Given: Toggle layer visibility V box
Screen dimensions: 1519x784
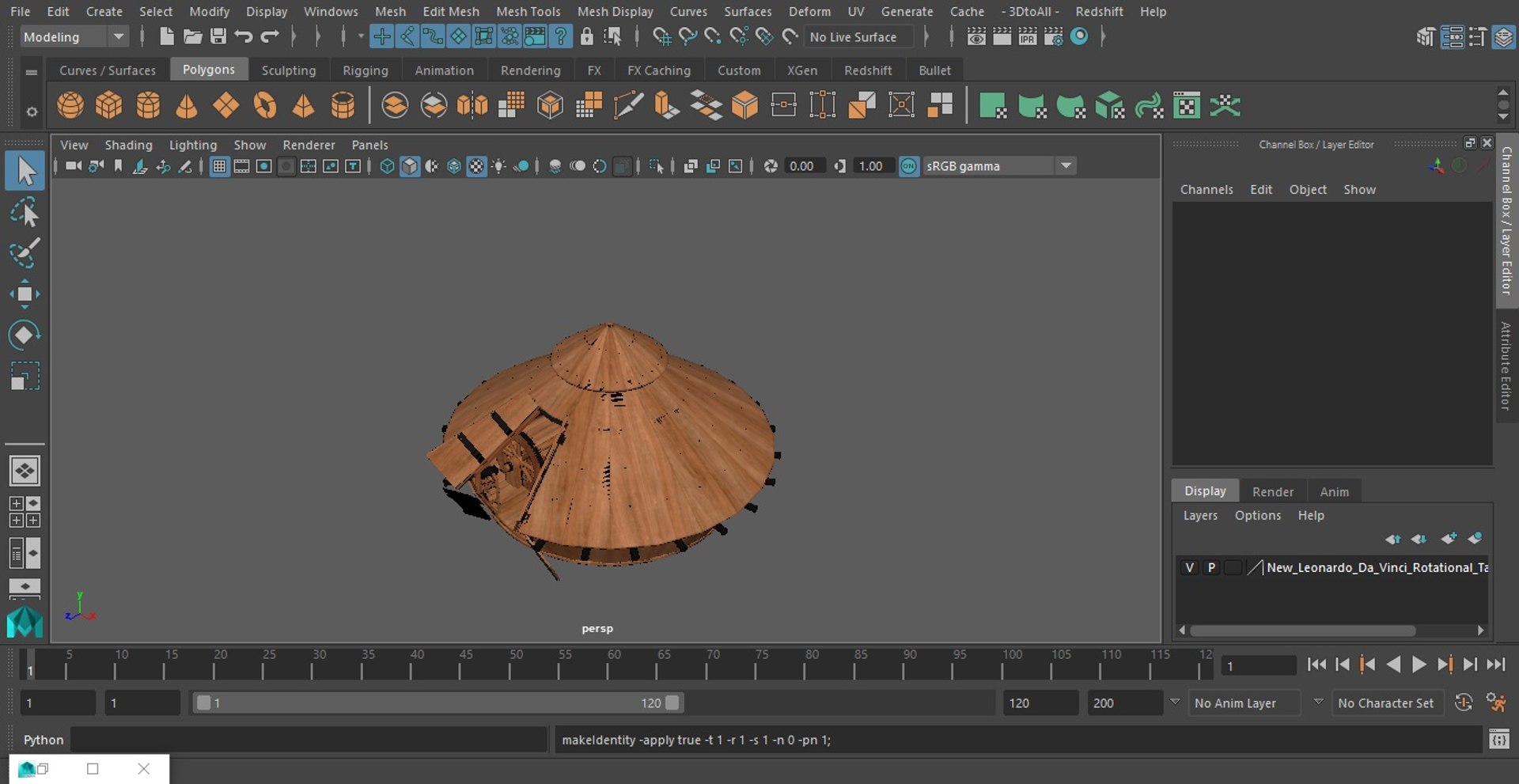Looking at the screenshot, I should tap(1189, 567).
